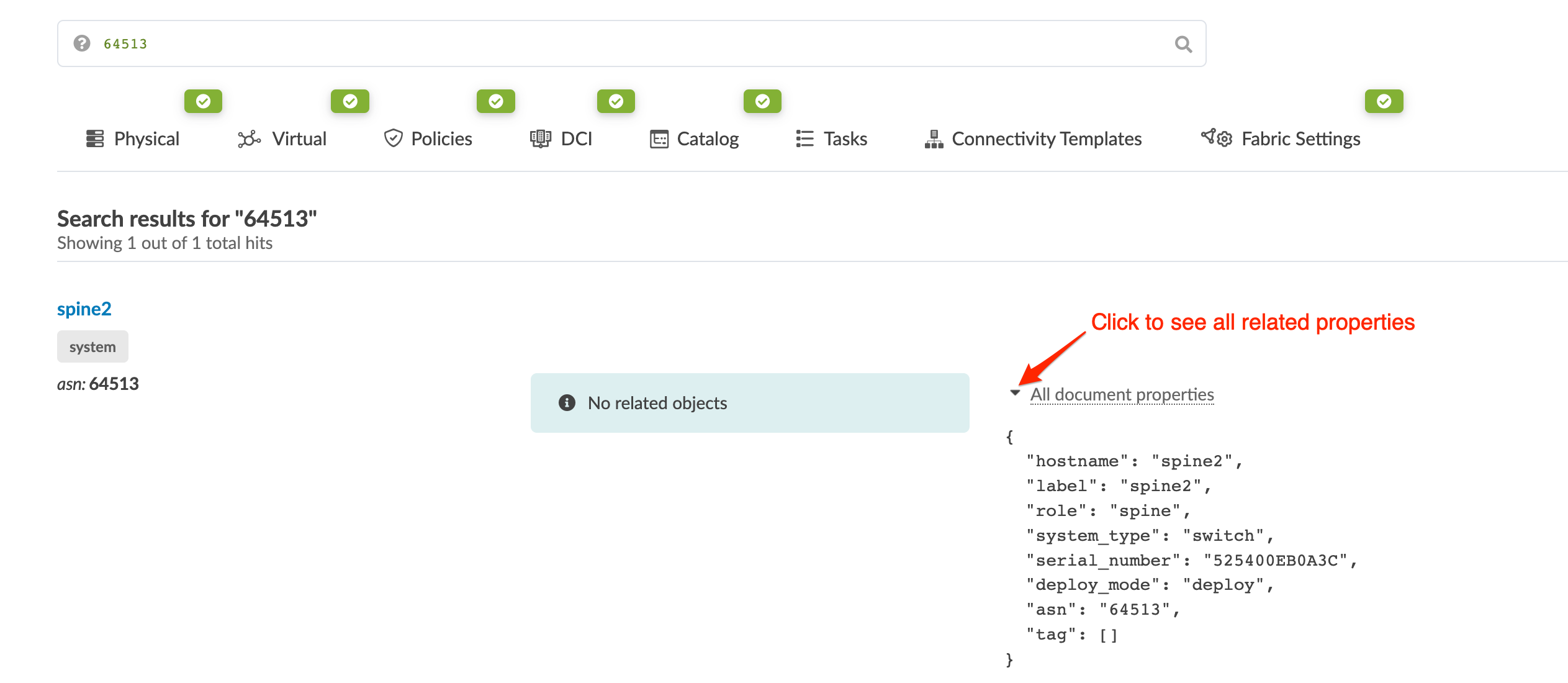
Task: Collapse the All document properties disclosure triangle
Action: click(x=1014, y=393)
